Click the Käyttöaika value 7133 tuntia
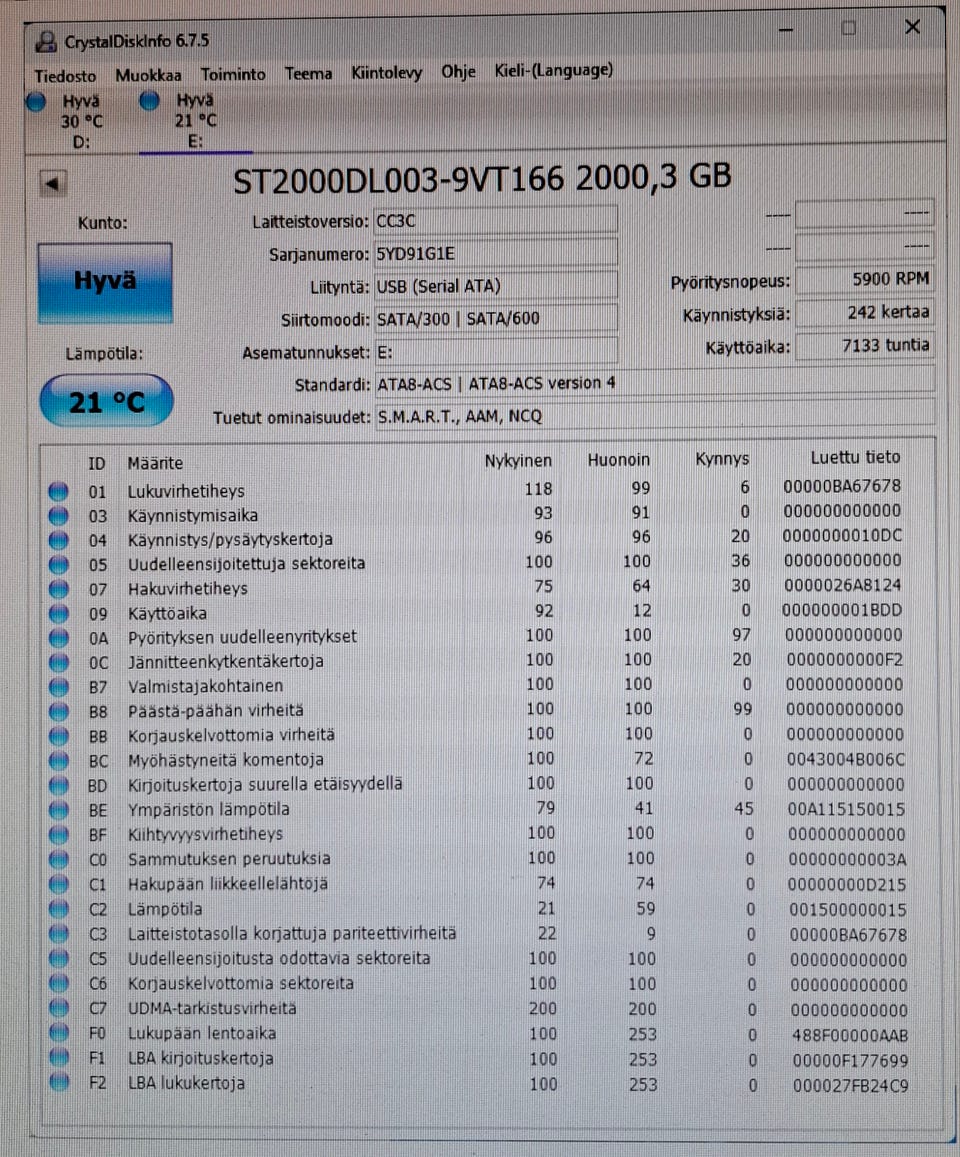 [865, 345]
